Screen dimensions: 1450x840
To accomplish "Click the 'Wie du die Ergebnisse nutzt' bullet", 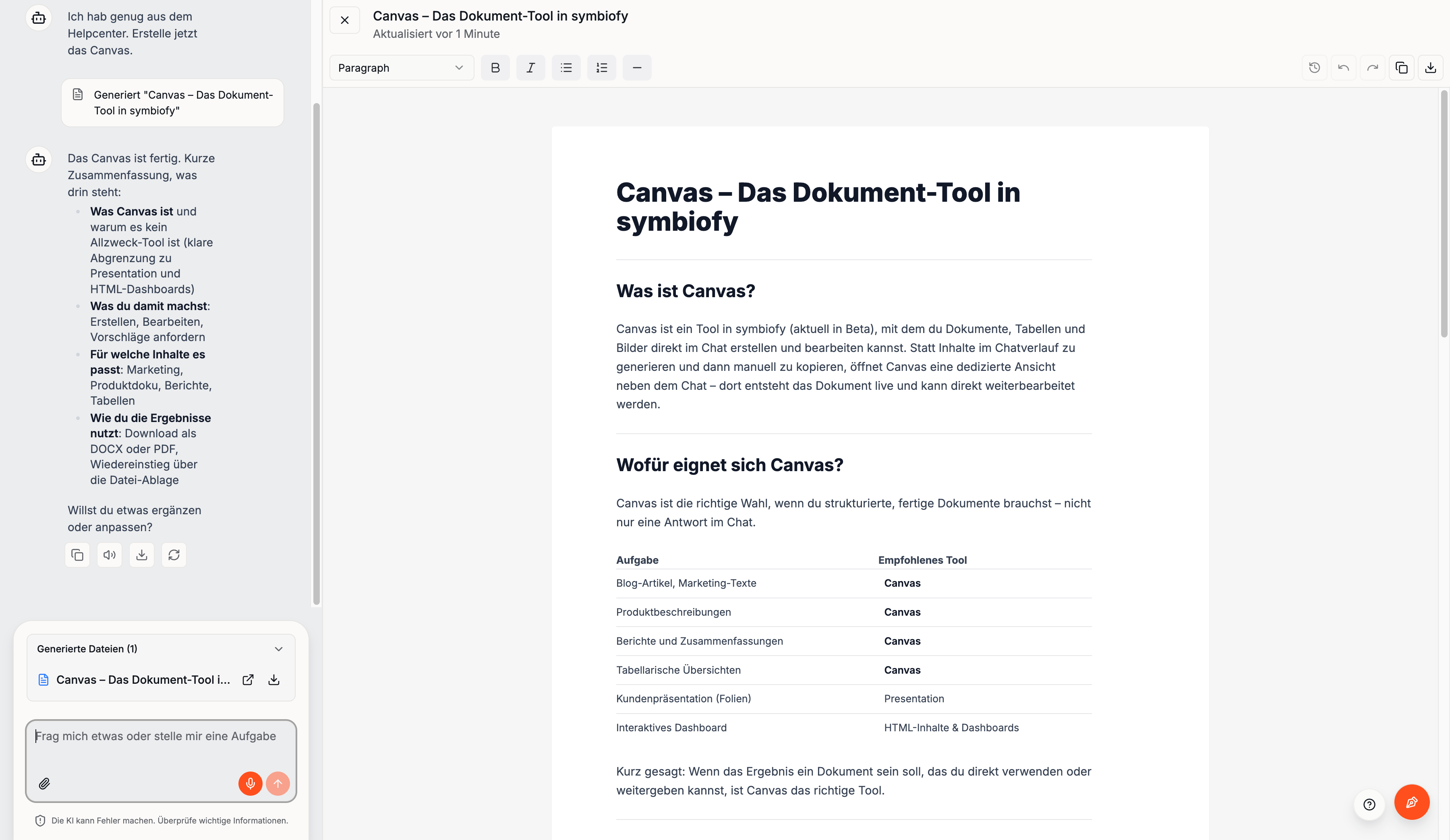I will coord(150,449).
